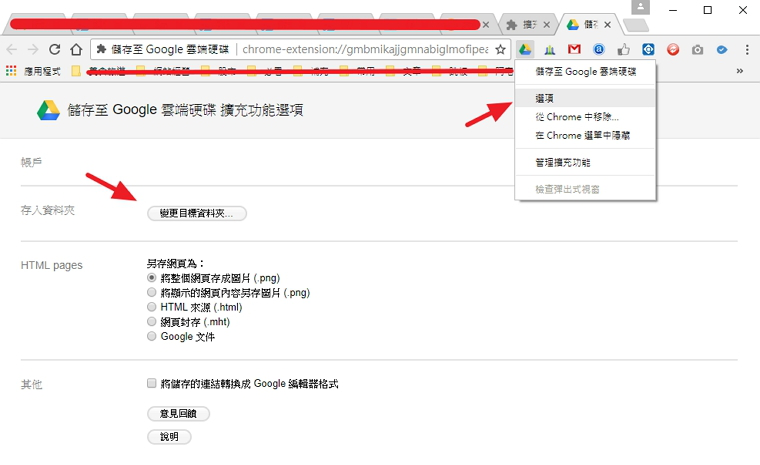Click the Save to Google Drive extension icon
This screenshot has height=465, width=760.
(525, 49)
